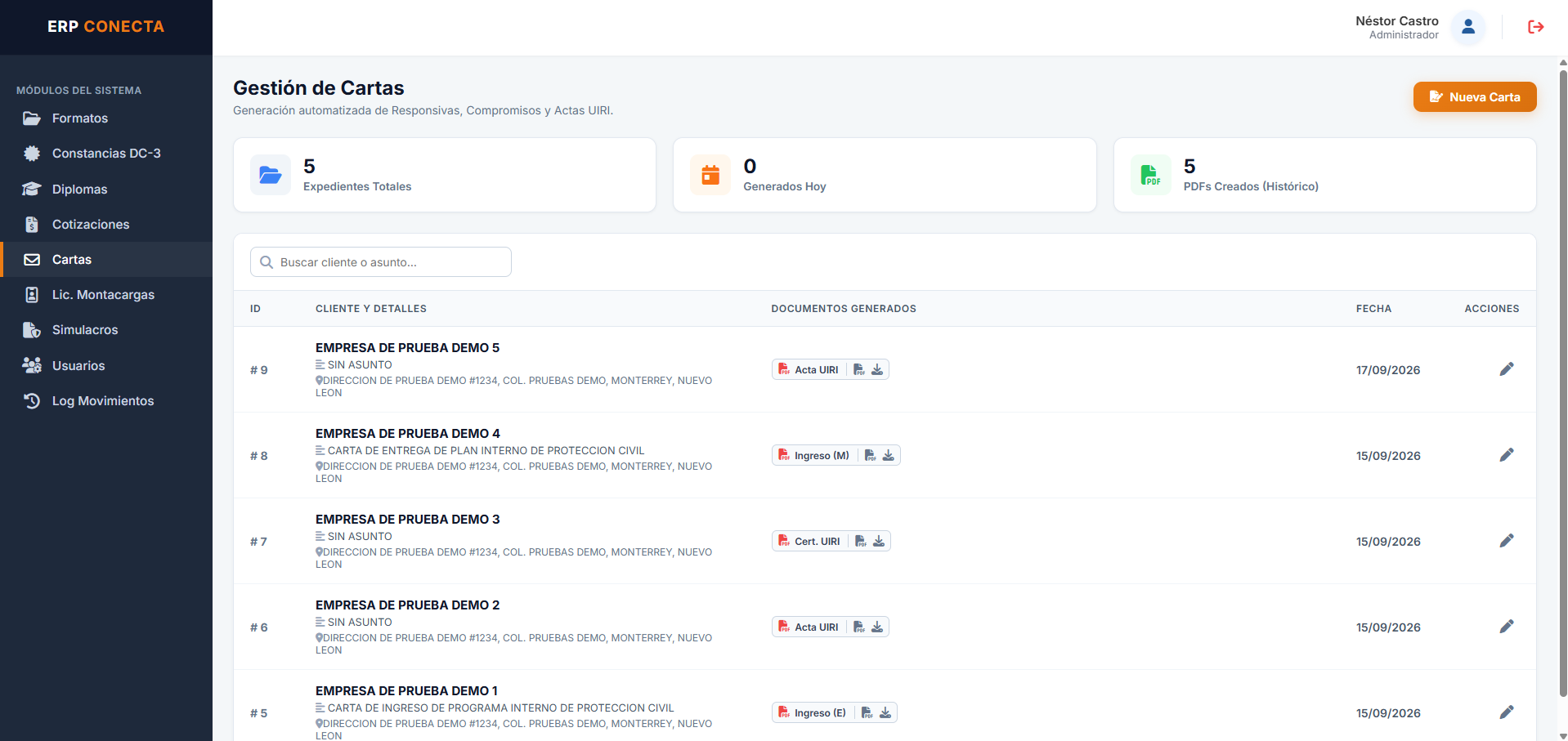1568x741 pixels.
Task: Select EMPRESA DE PRUEBA DEMO 2 name
Action: [x=408, y=605]
